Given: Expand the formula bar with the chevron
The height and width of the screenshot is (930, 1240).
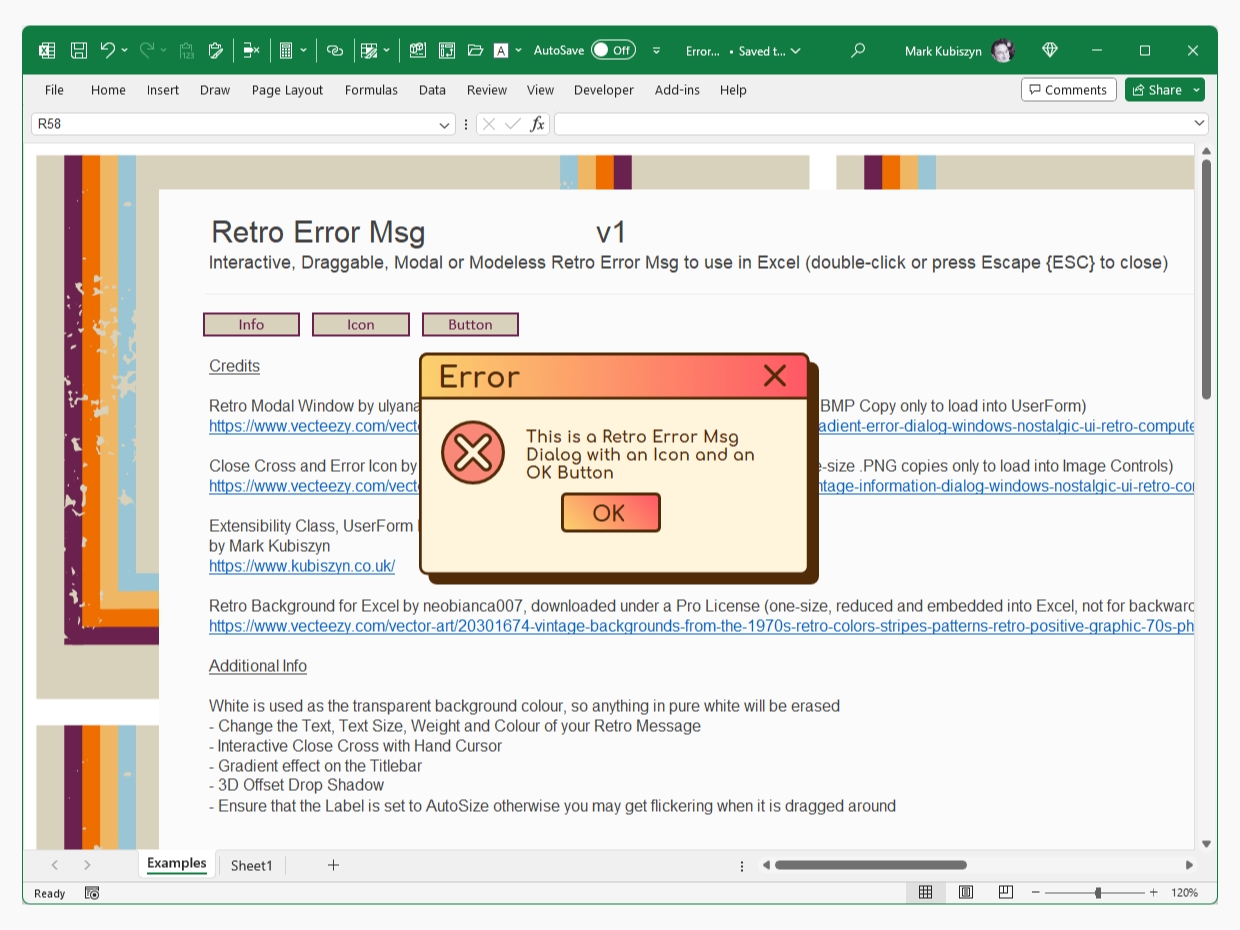Looking at the screenshot, I should [x=1199, y=123].
